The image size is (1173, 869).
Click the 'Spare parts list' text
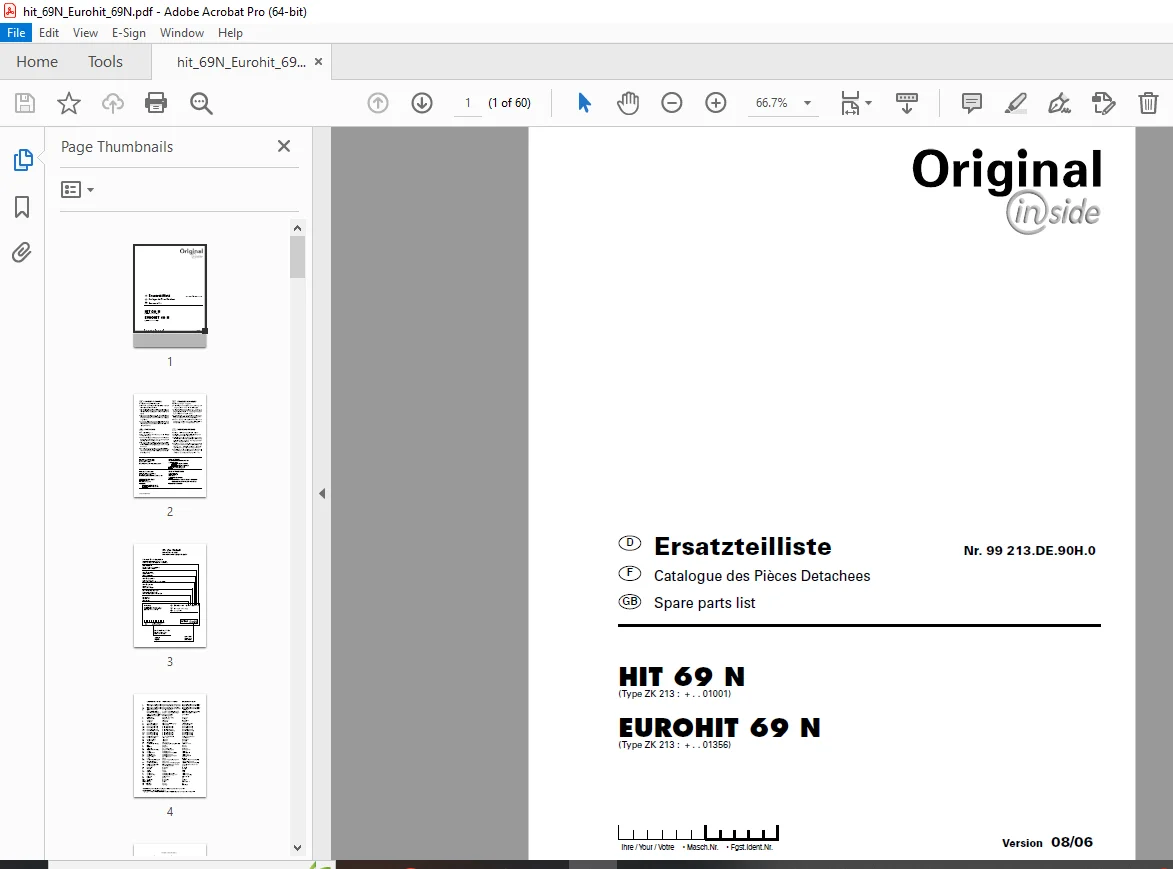tap(704, 603)
